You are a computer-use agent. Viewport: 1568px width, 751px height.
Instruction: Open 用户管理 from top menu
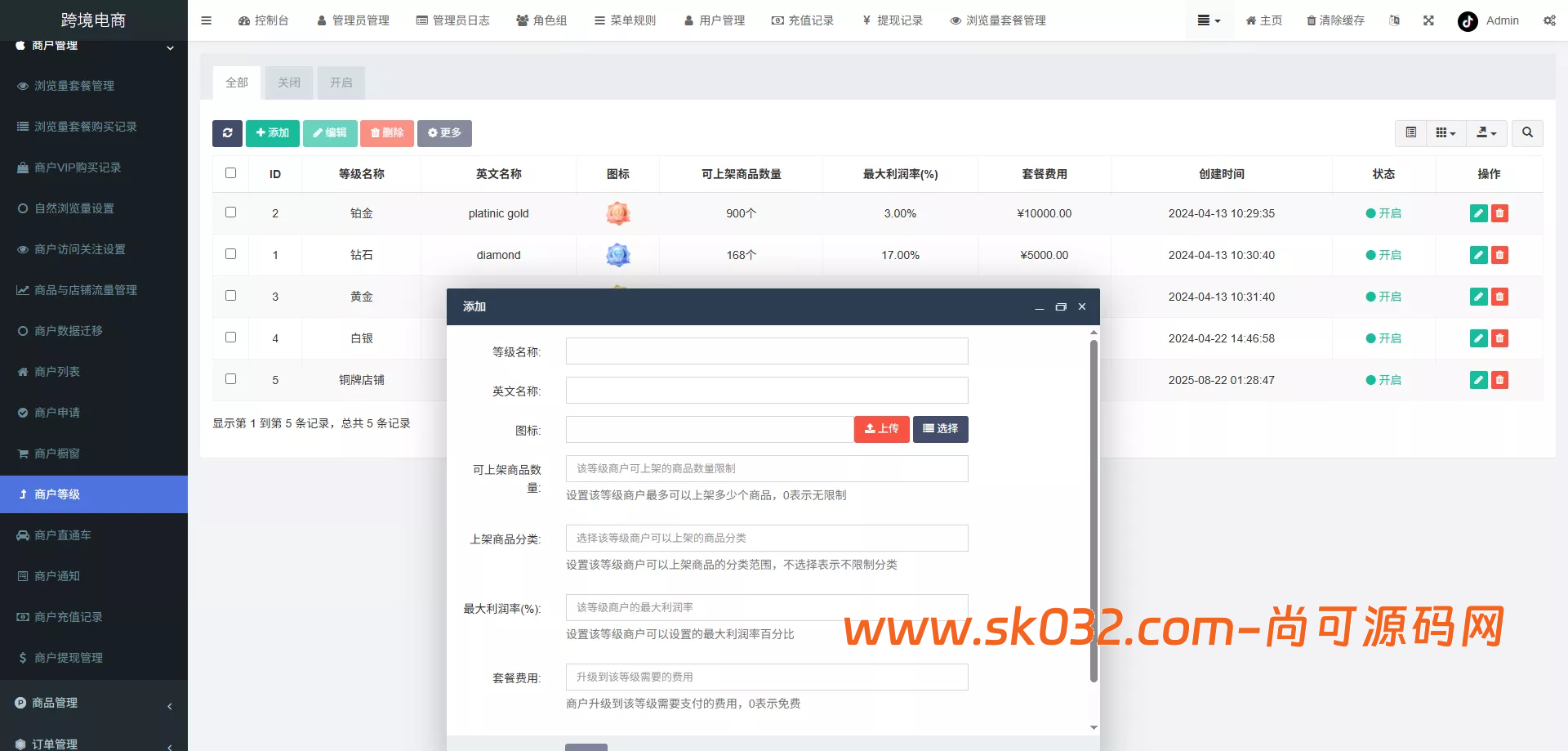pos(715,20)
